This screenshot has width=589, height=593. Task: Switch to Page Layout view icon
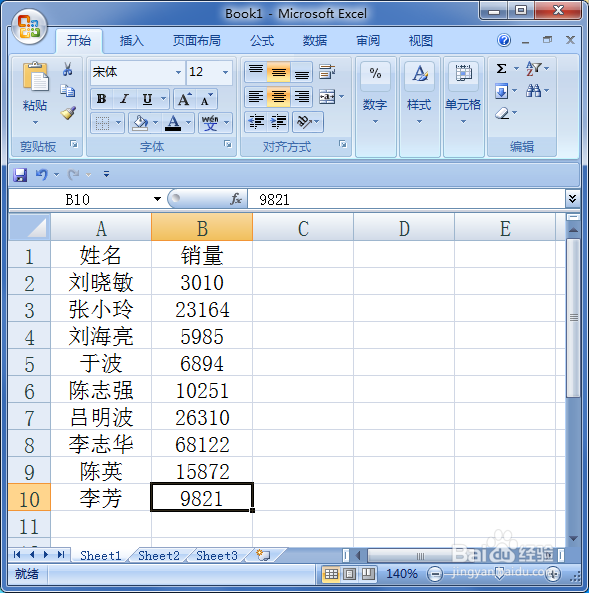350,574
